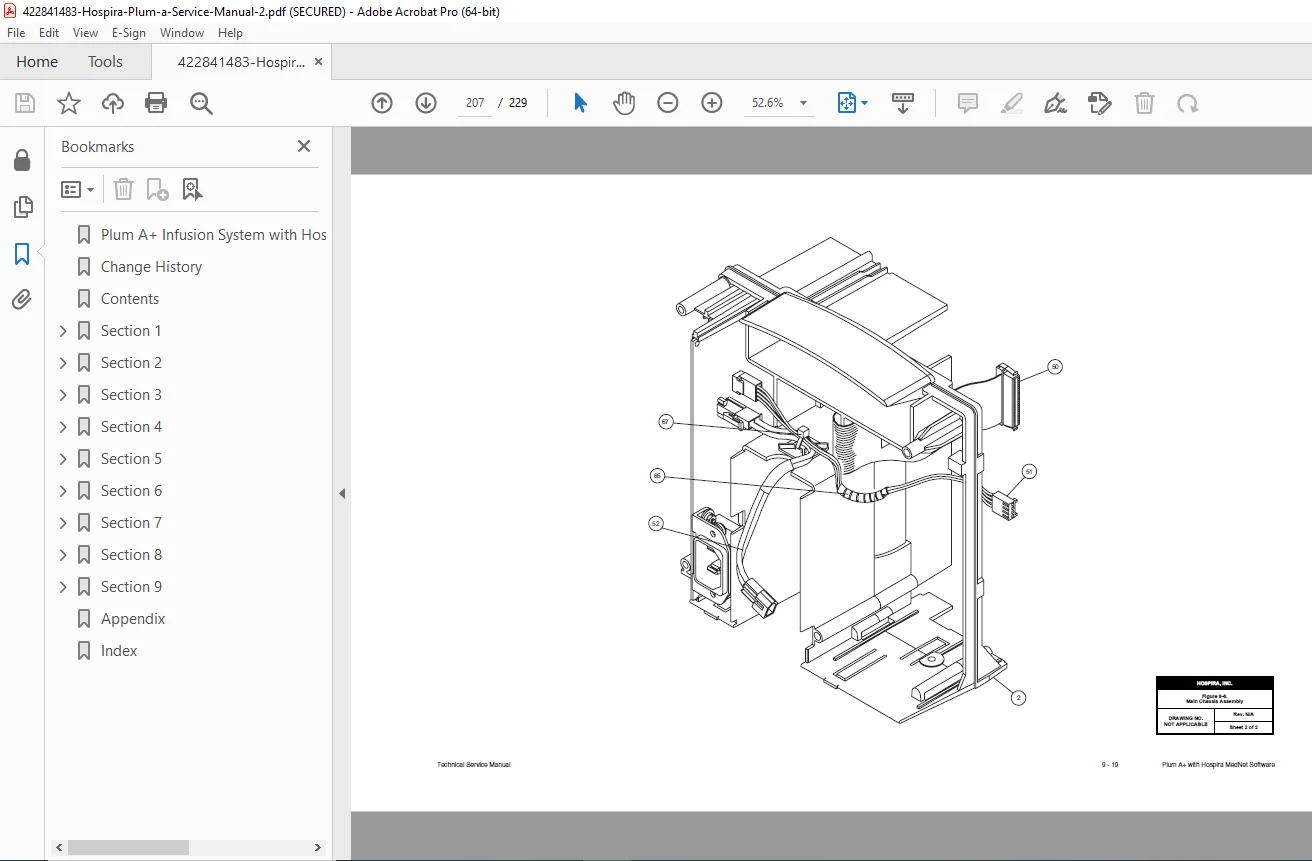Viewport: 1312px width, 861px height.
Task: Click the scrolling mode keyboard icon
Action: click(903, 103)
